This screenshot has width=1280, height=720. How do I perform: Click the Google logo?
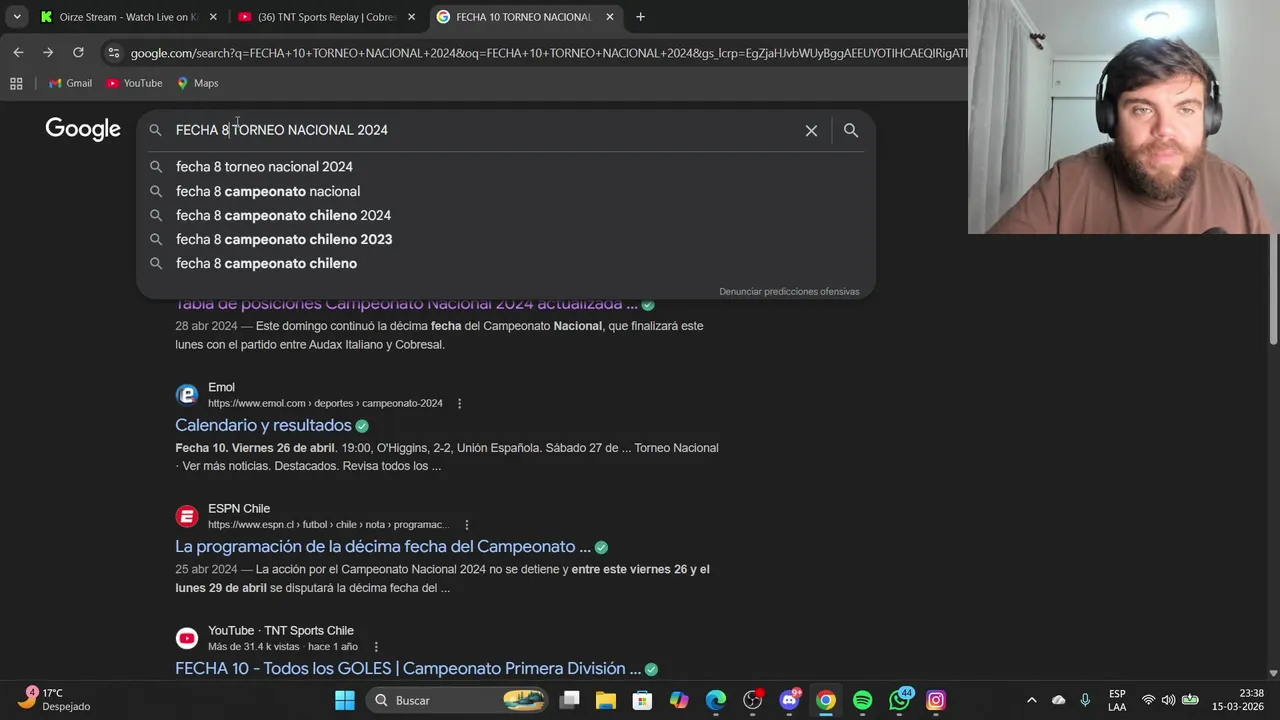(83, 129)
